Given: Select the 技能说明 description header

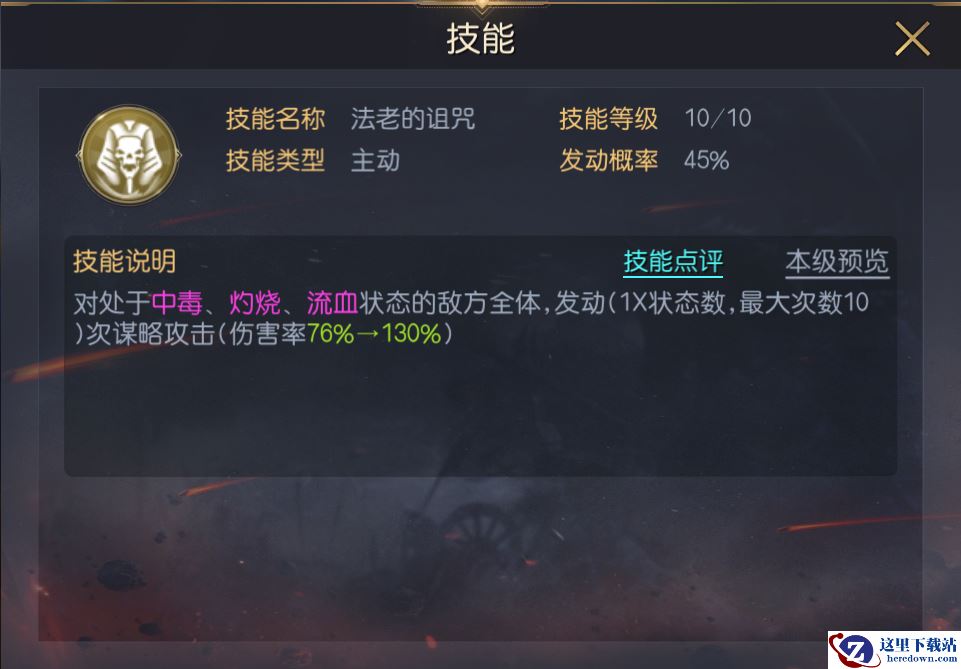Looking at the screenshot, I should pyautogui.click(x=124, y=262).
